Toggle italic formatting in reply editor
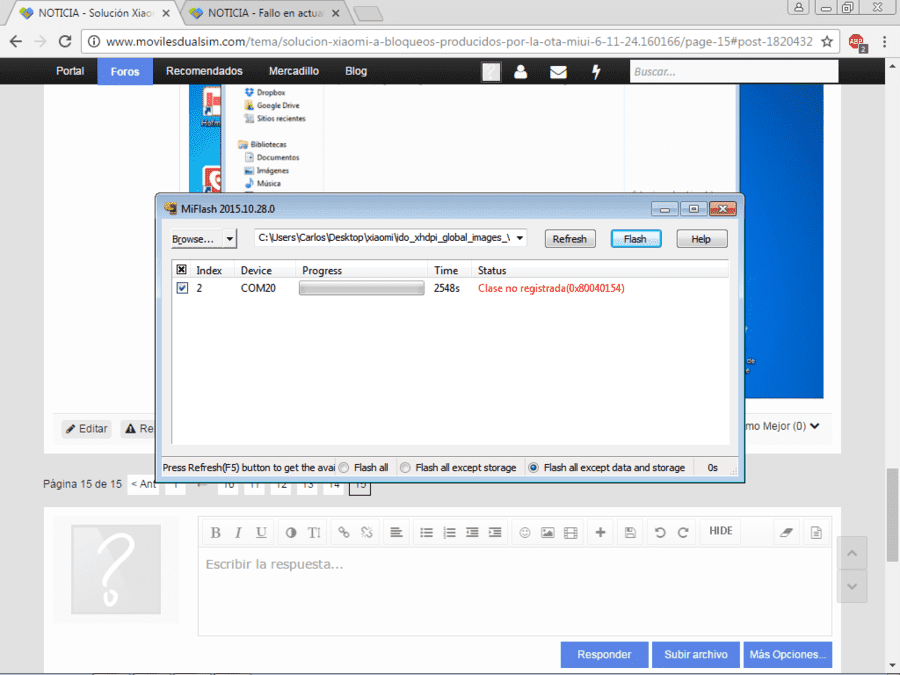900x675 pixels. [x=238, y=533]
